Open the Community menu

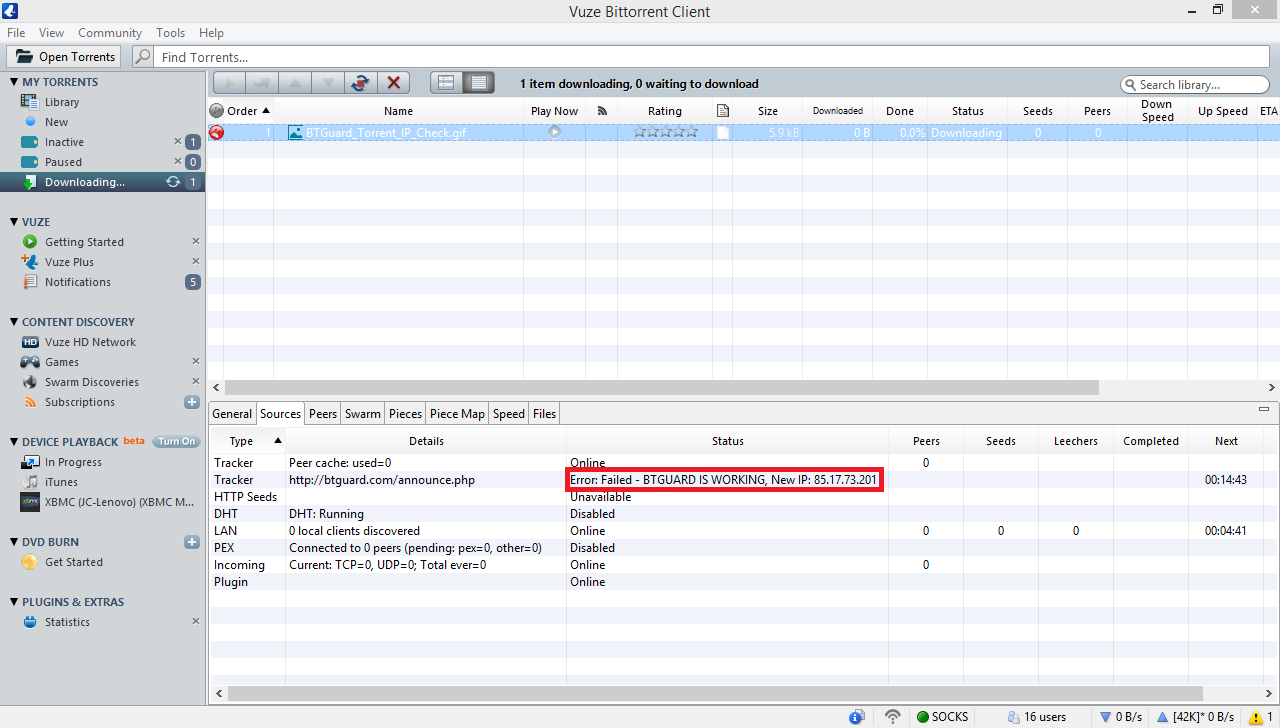[110, 33]
